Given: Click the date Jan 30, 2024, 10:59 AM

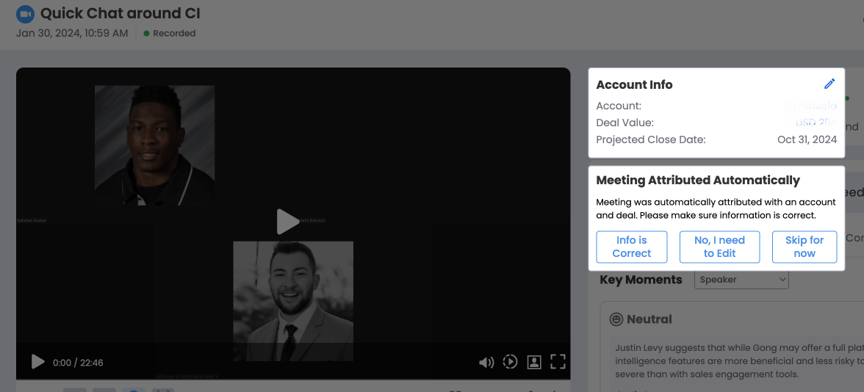Looking at the screenshot, I should (x=72, y=33).
